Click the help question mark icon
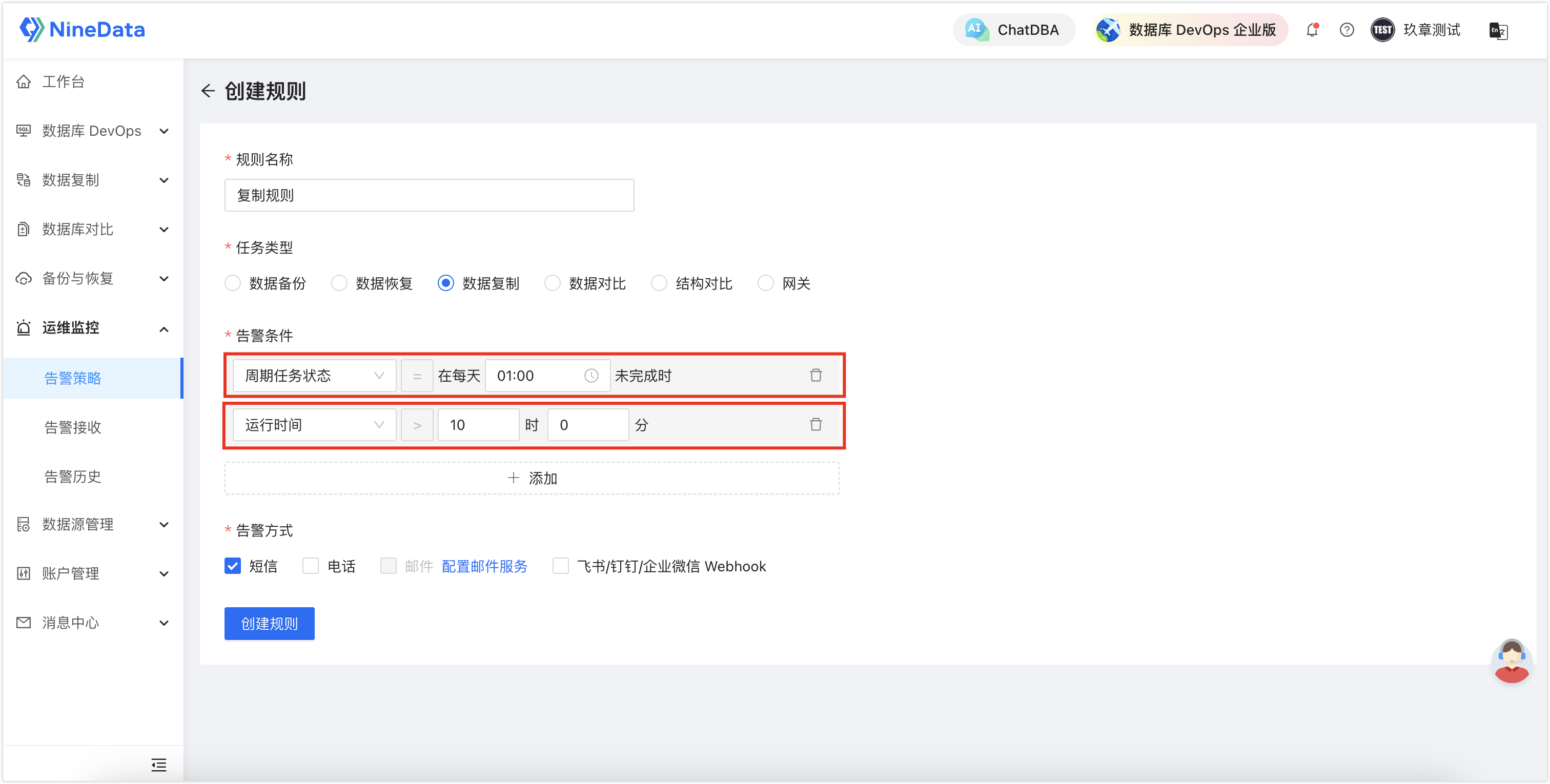The image size is (1550, 784). click(1347, 30)
